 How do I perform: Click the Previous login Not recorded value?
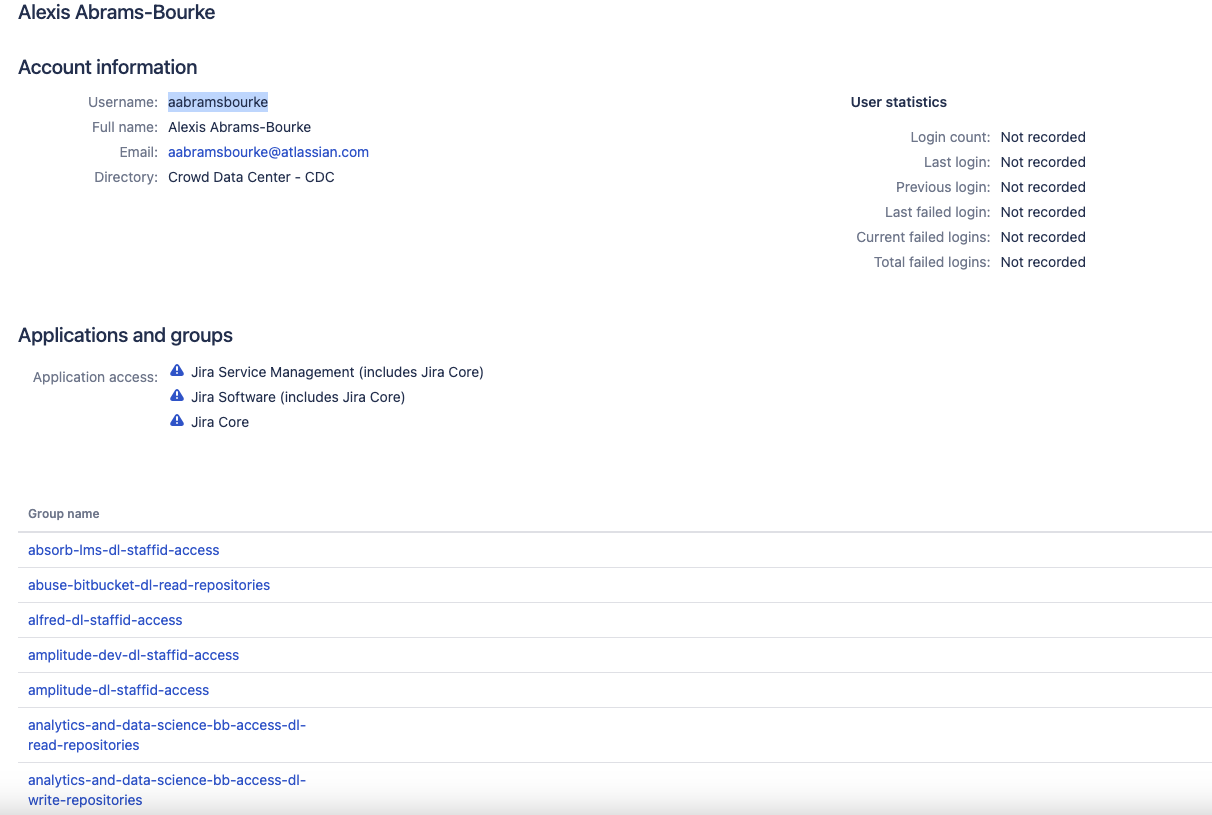coord(1043,187)
